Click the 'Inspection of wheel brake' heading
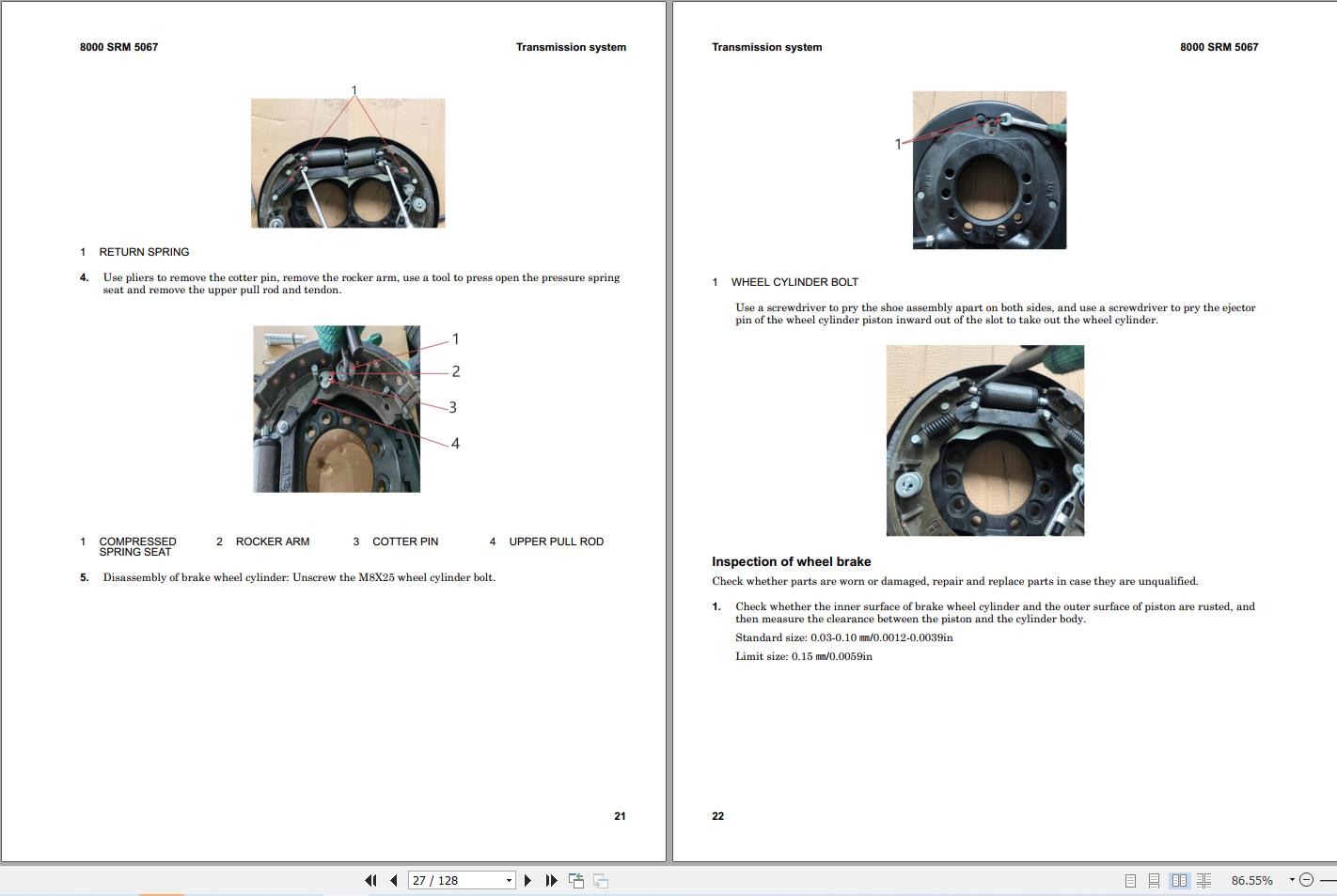1337x896 pixels. click(791, 561)
